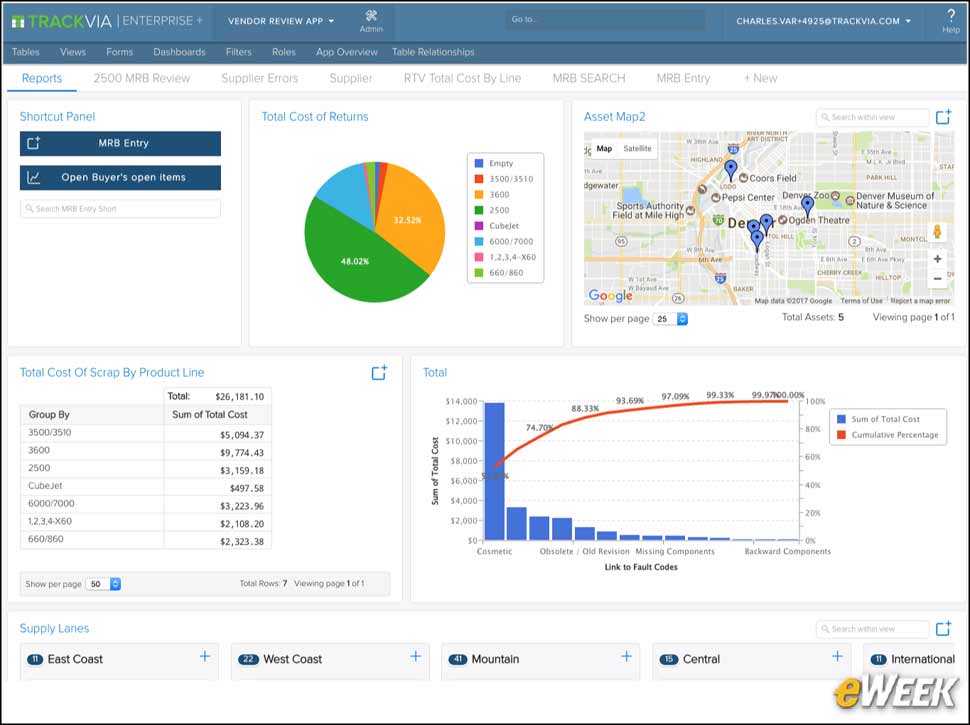Image resolution: width=970 pixels, height=725 pixels.
Task: Click Supply Lanes search within view field
Action: pyautogui.click(x=872, y=629)
